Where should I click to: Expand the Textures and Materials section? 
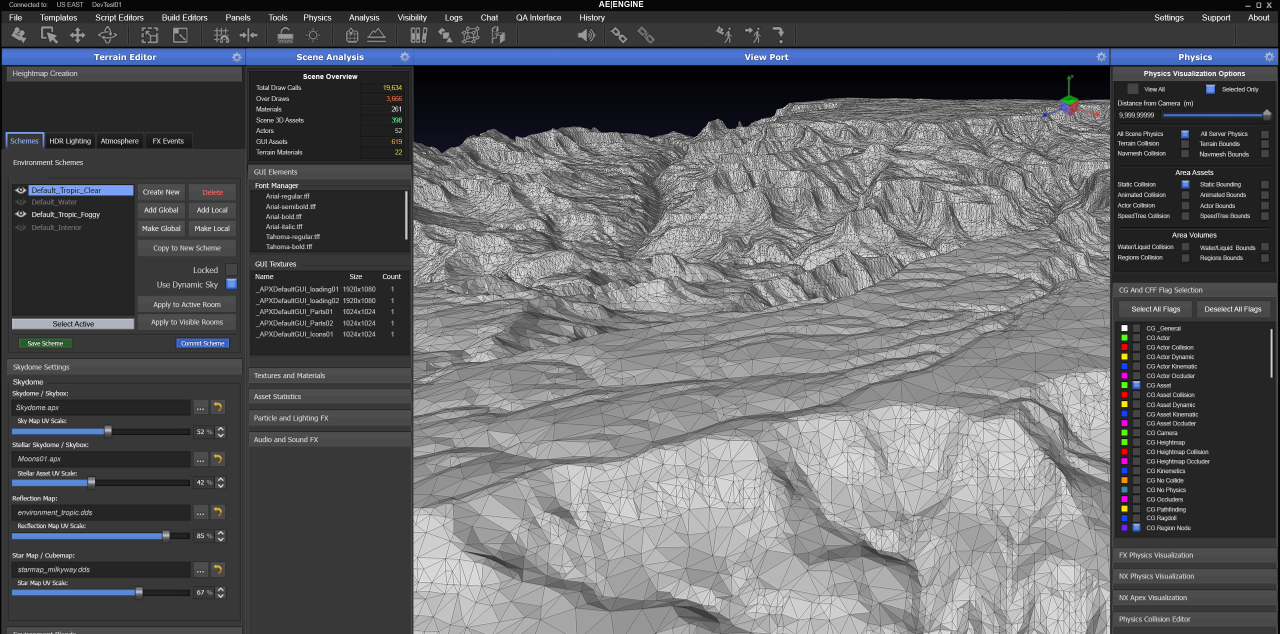pyautogui.click(x=330, y=376)
